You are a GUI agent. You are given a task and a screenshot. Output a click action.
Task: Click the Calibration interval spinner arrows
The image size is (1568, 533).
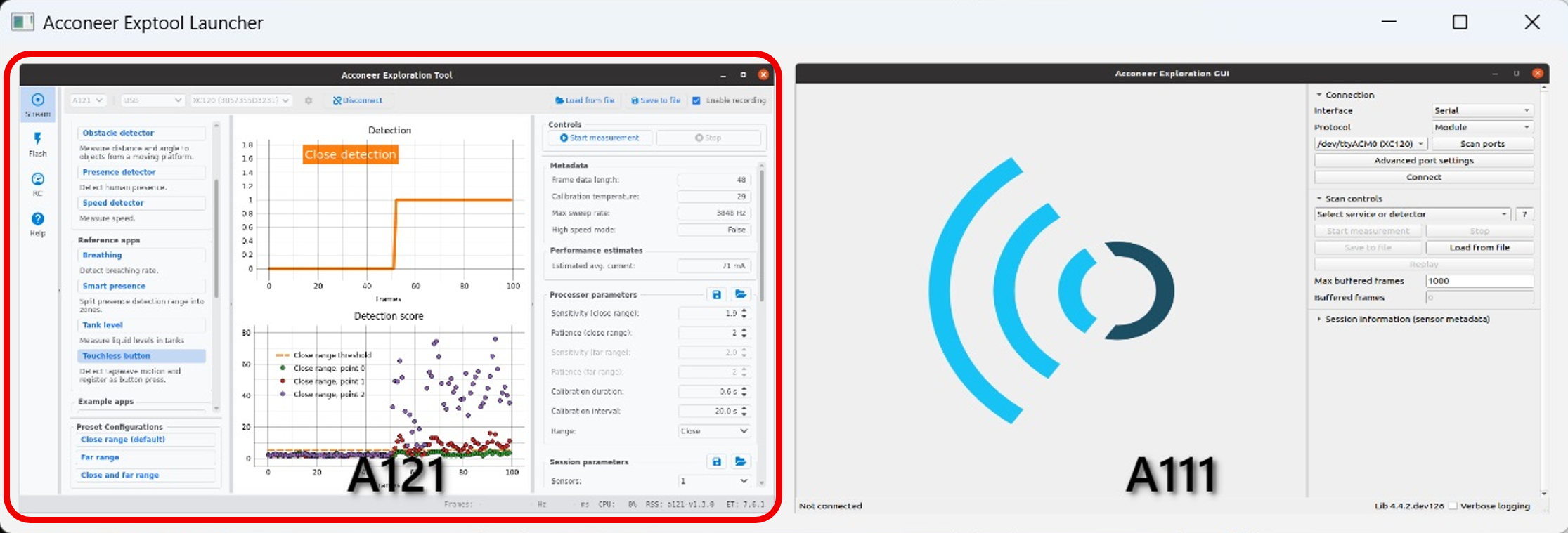tap(744, 412)
